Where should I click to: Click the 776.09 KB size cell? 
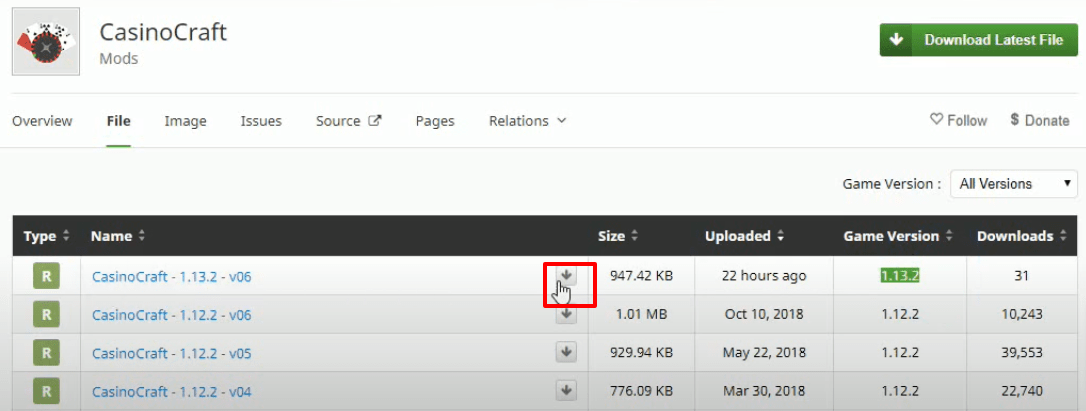tap(641, 391)
